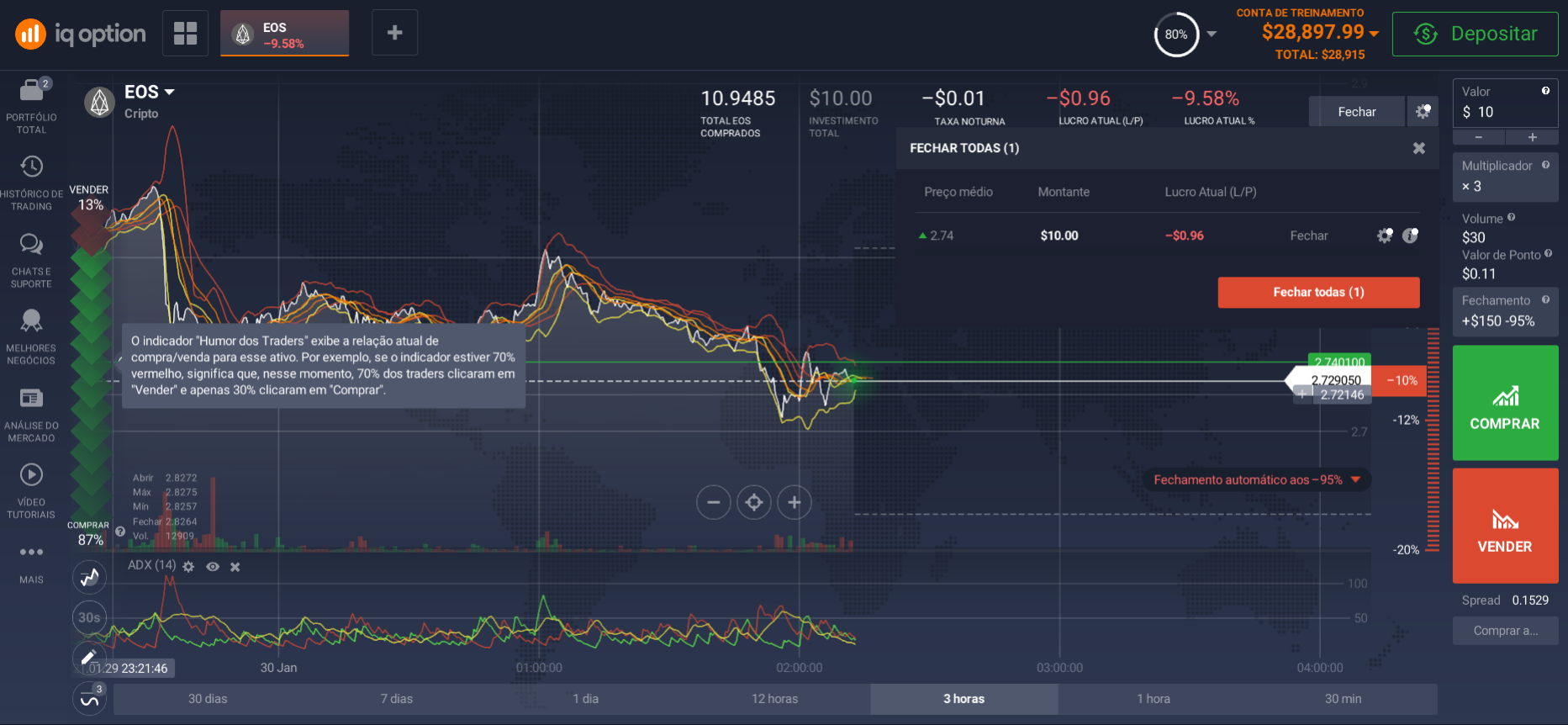The height and width of the screenshot is (725, 1568).
Task: Open ADX (14) indicator settings gear
Action: (x=188, y=567)
